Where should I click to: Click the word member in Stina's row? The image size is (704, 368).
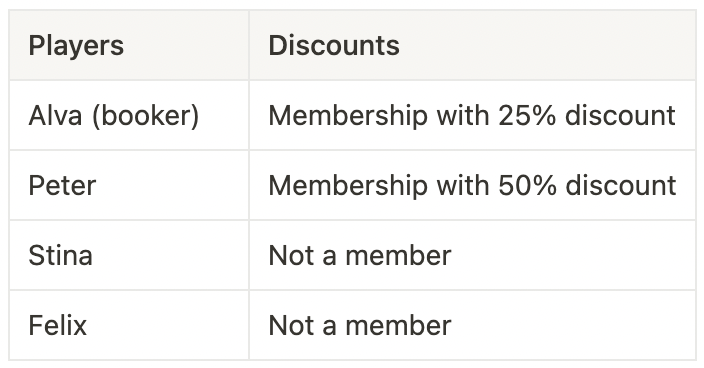click(x=398, y=256)
